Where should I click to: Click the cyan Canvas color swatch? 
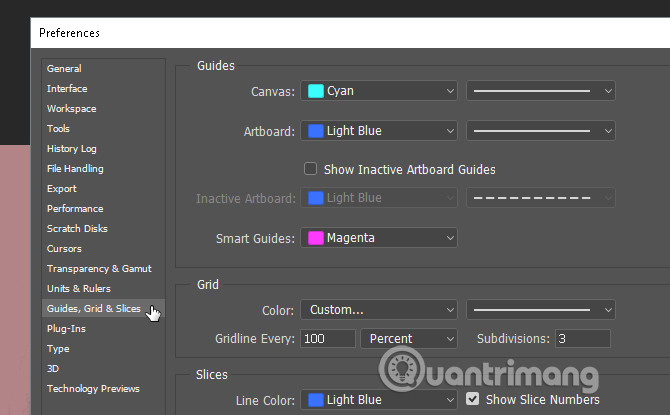click(316, 91)
